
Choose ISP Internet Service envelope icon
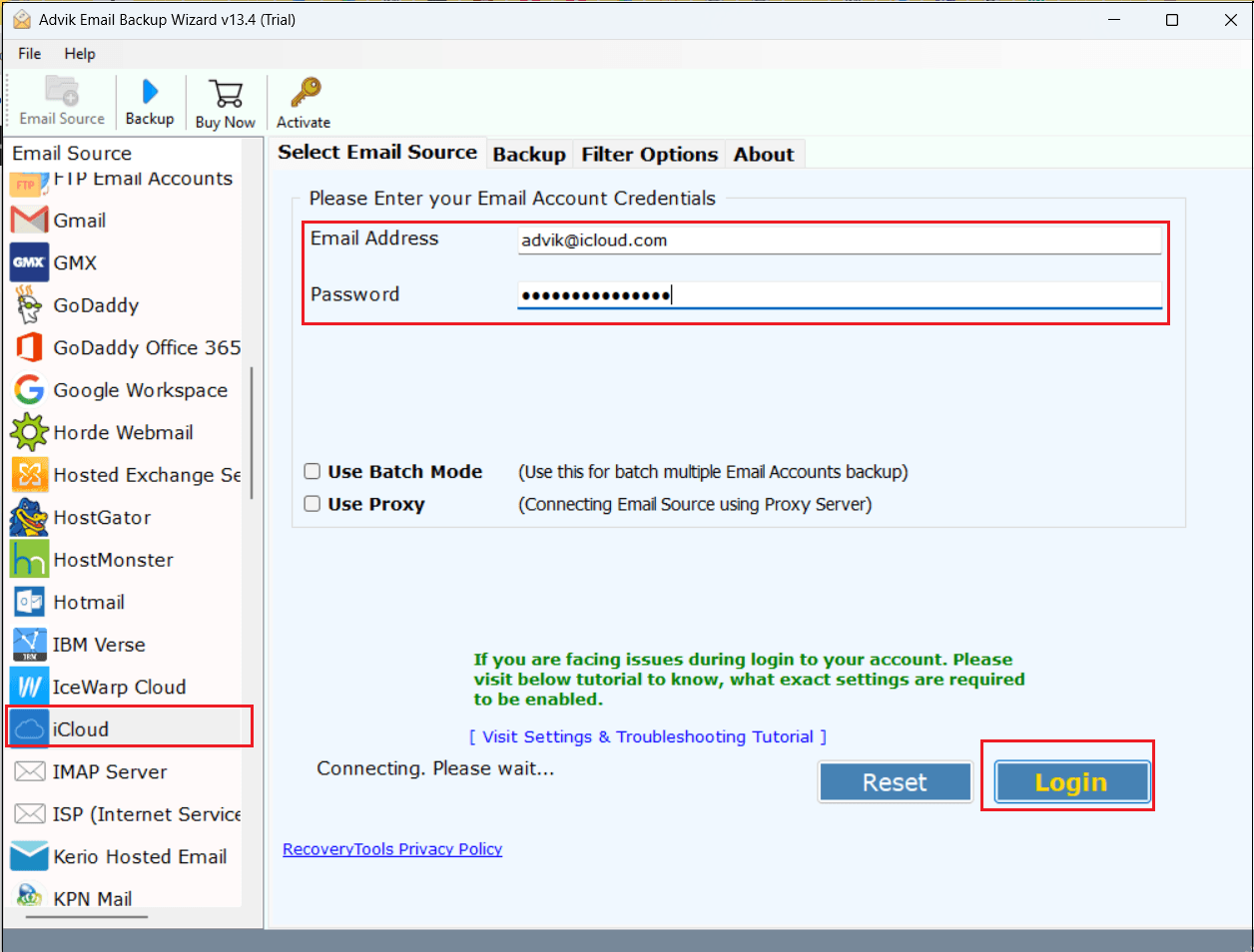[x=29, y=814]
